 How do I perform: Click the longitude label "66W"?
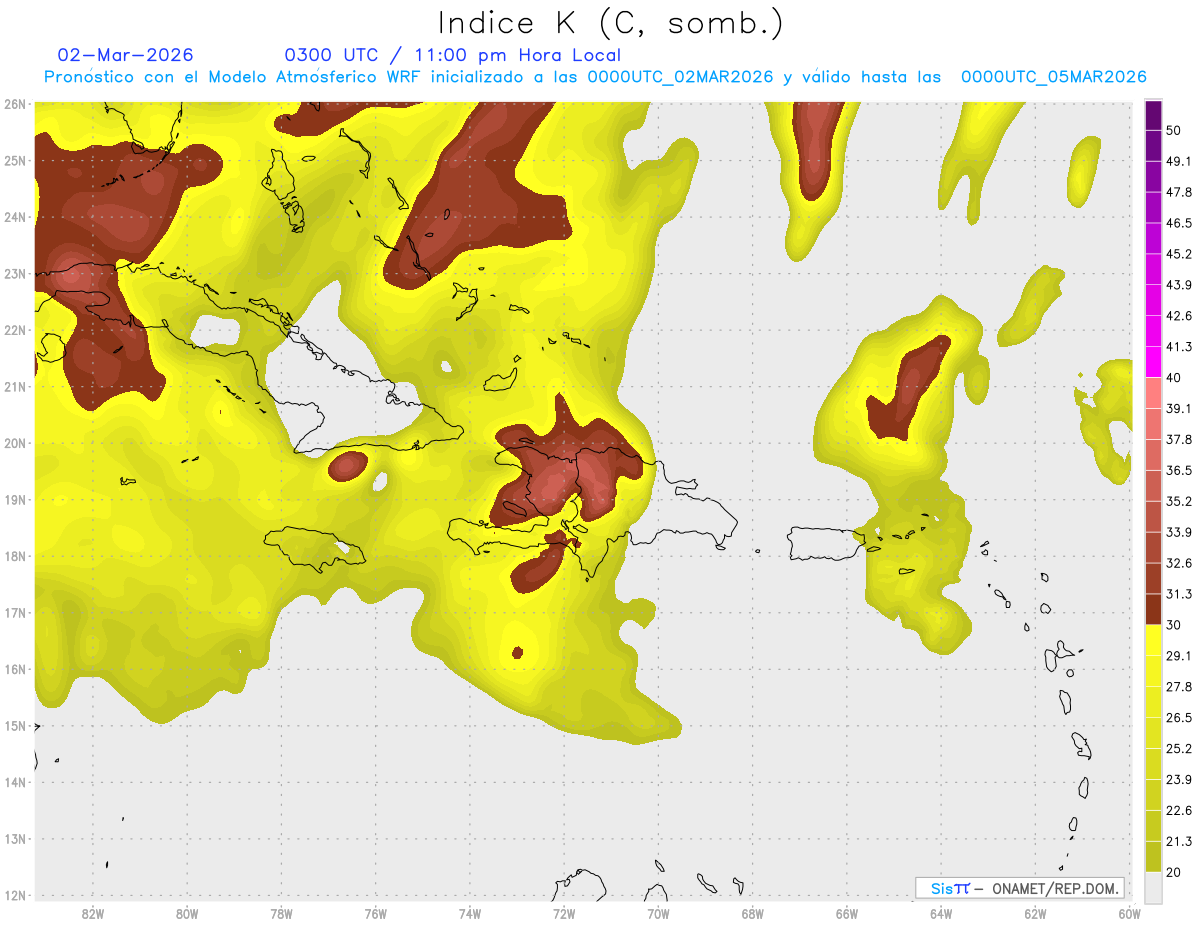coord(847,914)
